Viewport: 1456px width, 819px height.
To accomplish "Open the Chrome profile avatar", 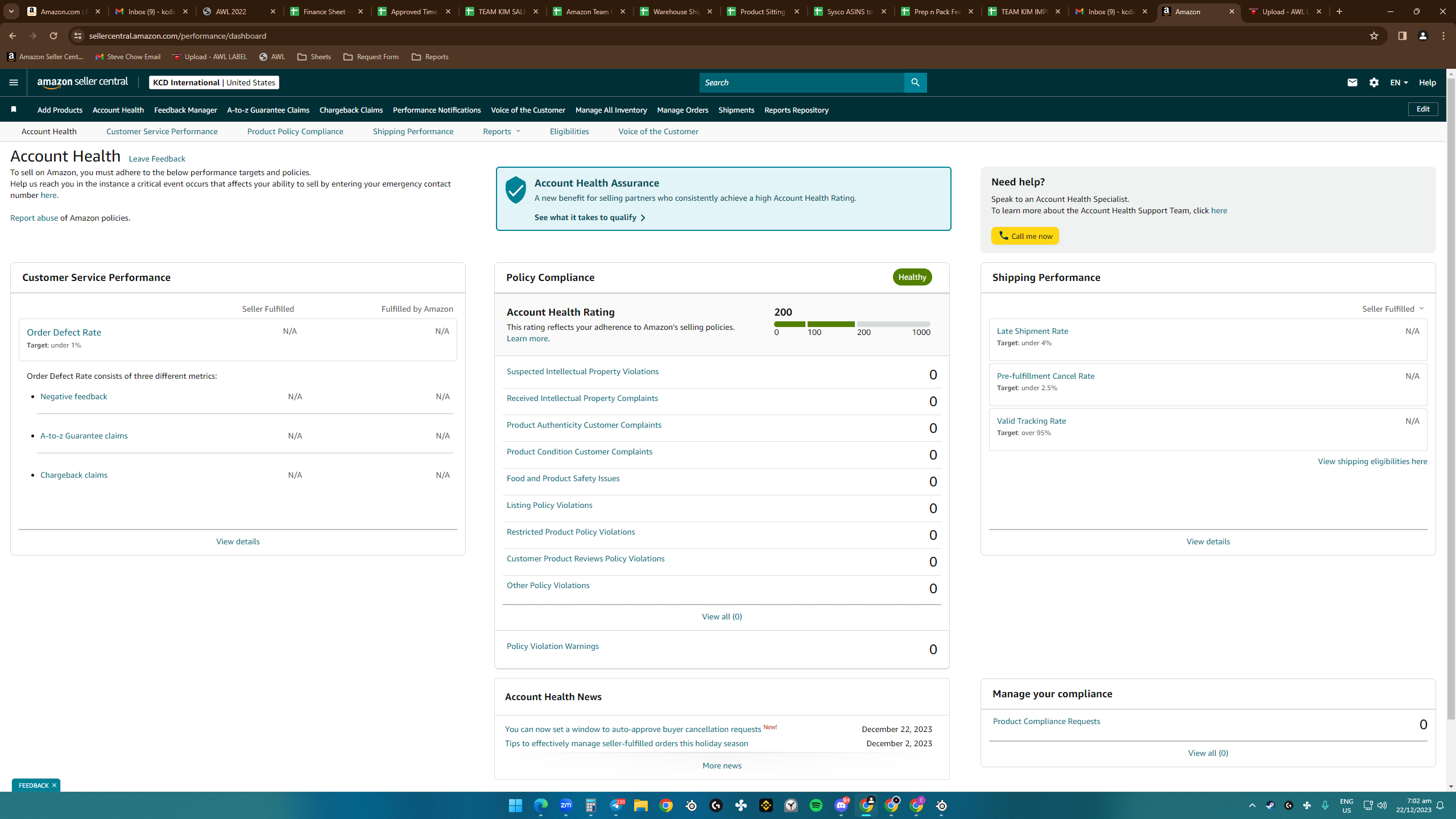I will 1423,36.
